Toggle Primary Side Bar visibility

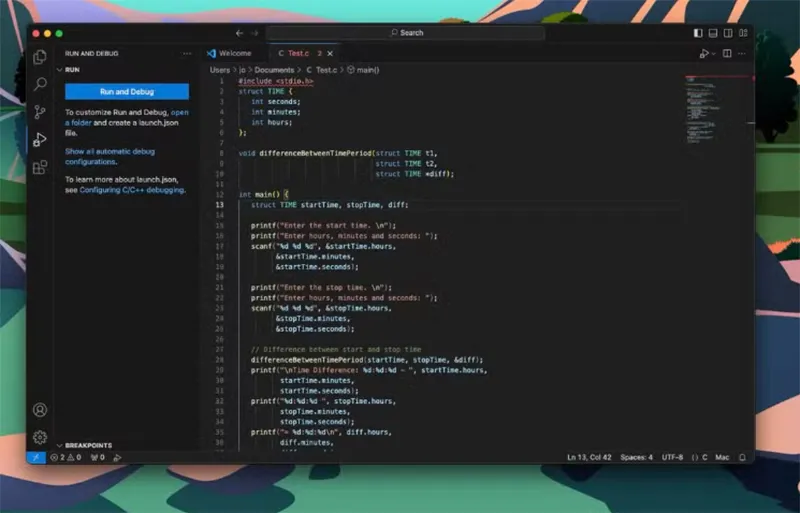click(x=698, y=33)
